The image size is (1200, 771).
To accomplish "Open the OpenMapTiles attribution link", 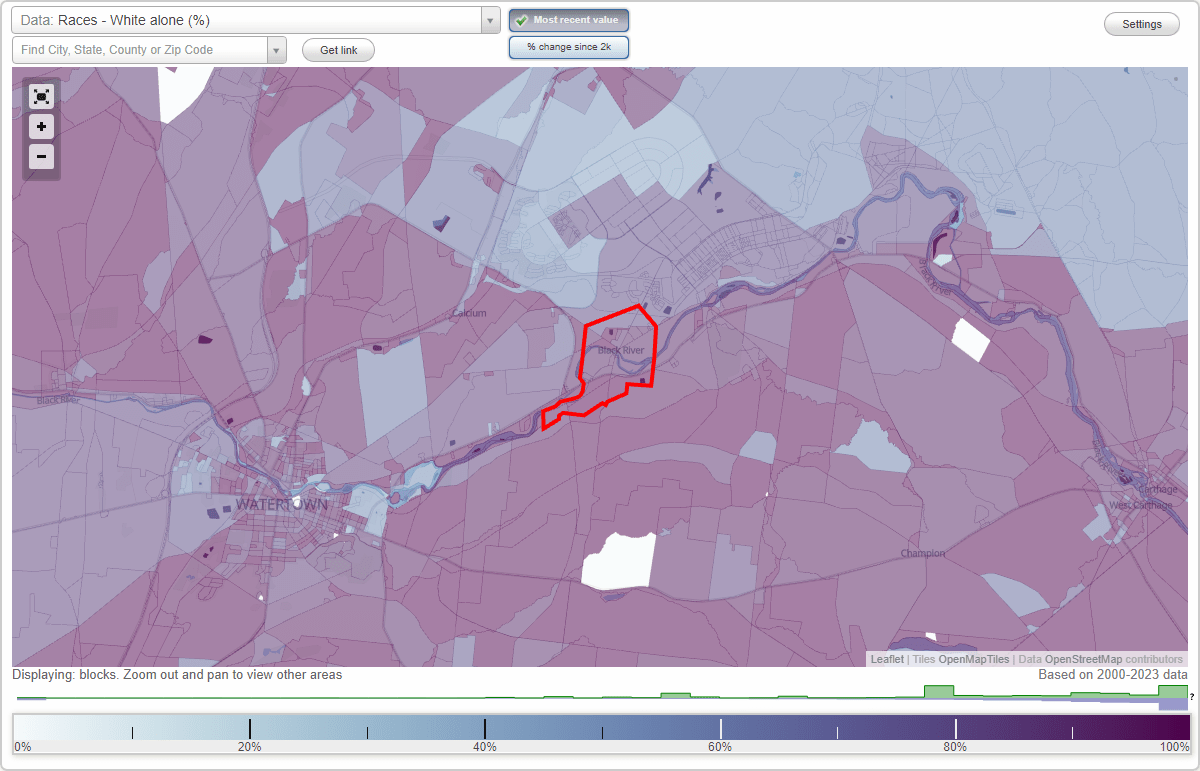I will point(973,659).
